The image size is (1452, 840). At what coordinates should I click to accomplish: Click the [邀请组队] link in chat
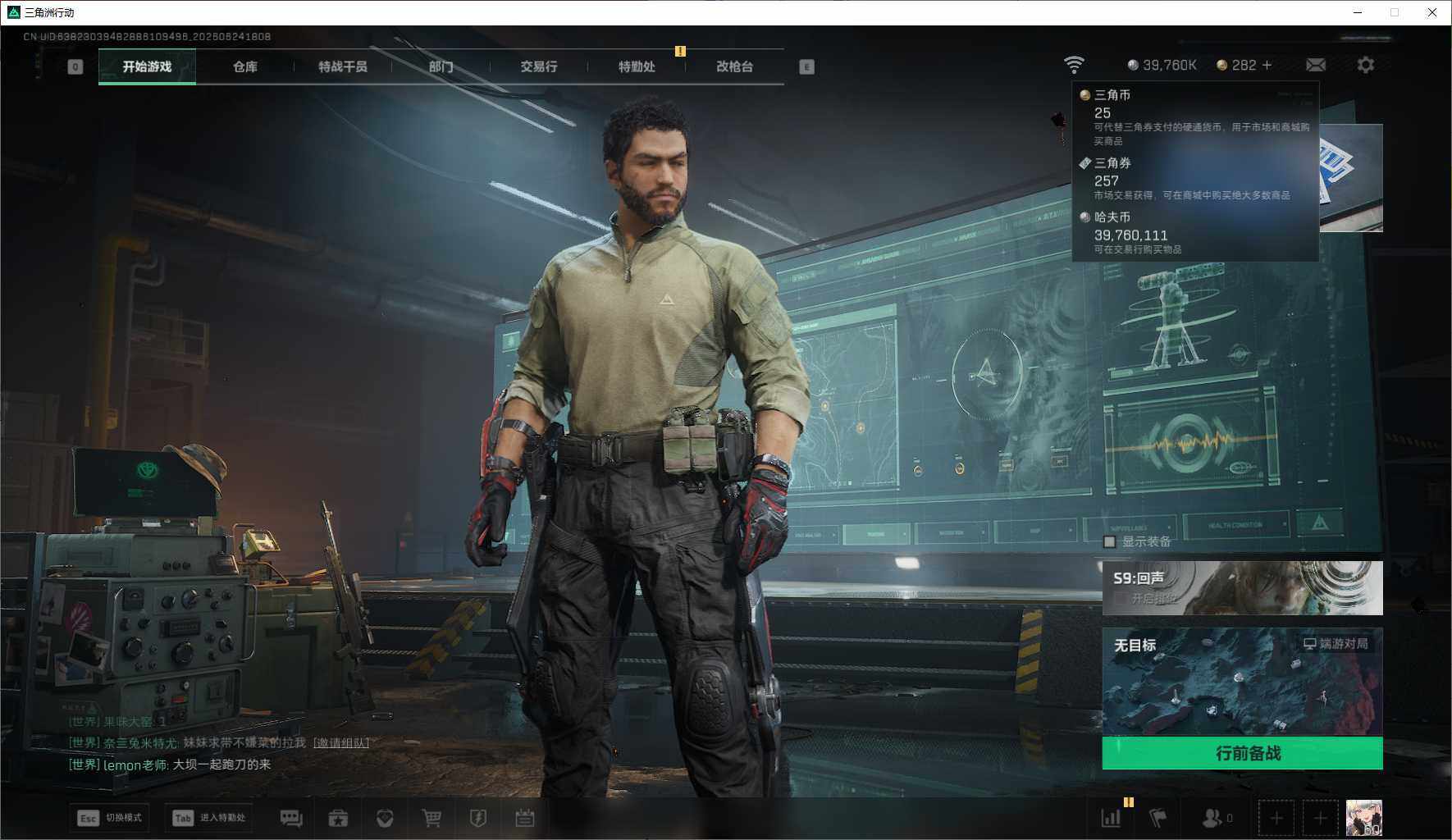click(x=341, y=742)
